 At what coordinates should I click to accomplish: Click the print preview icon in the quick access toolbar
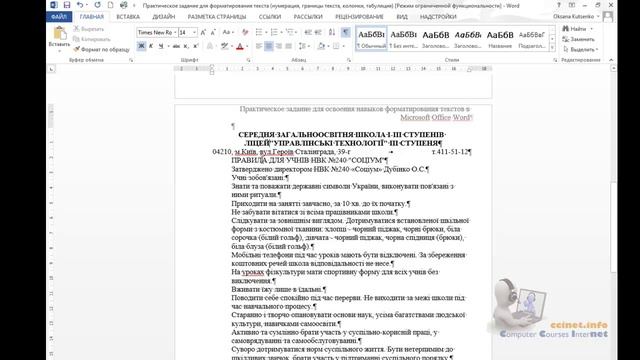point(124,5)
